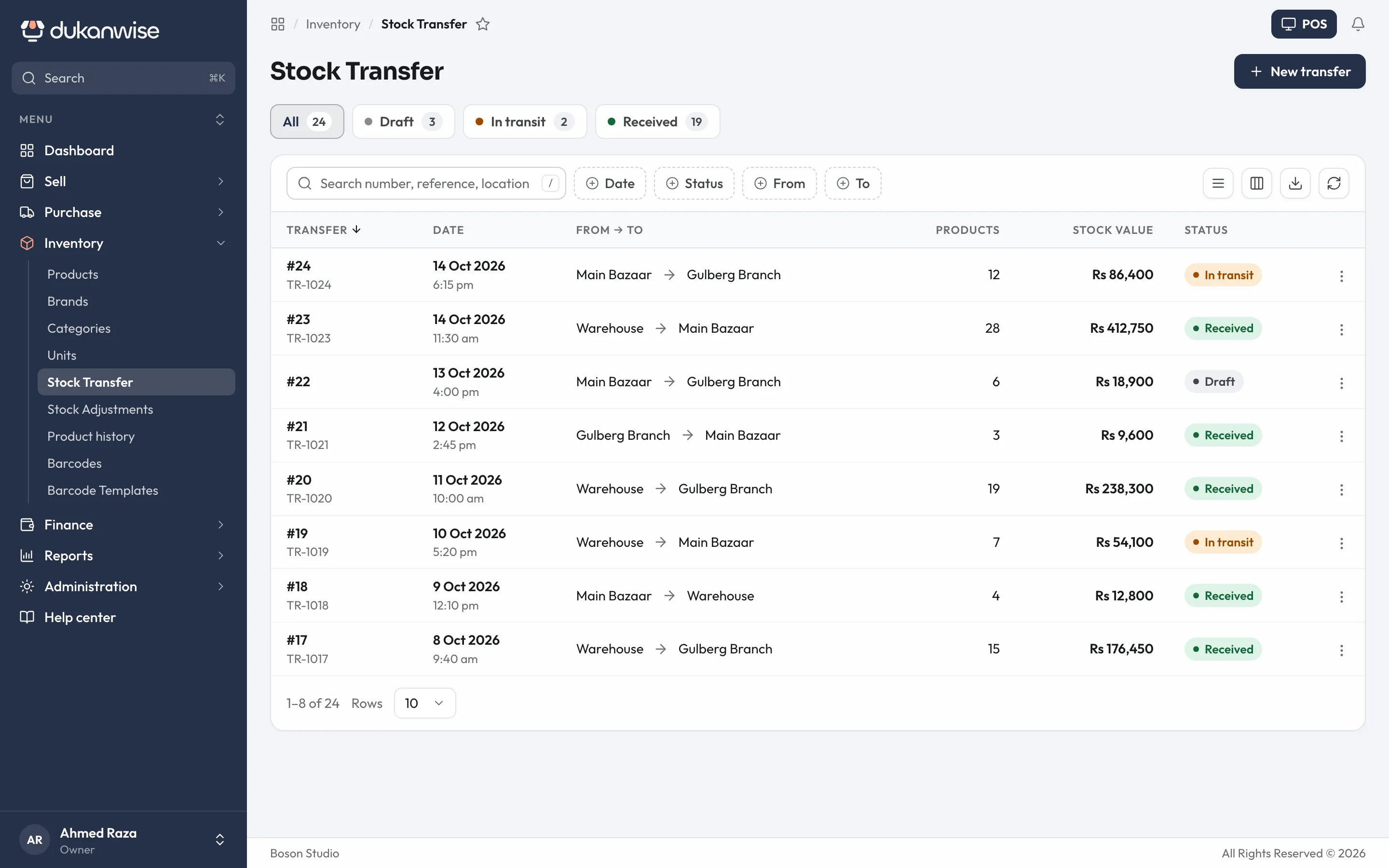Image resolution: width=1389 pixels, height=868 pixels.
Task: Click Gulberg Branch origin in row #21
Action: pos(623,435)
